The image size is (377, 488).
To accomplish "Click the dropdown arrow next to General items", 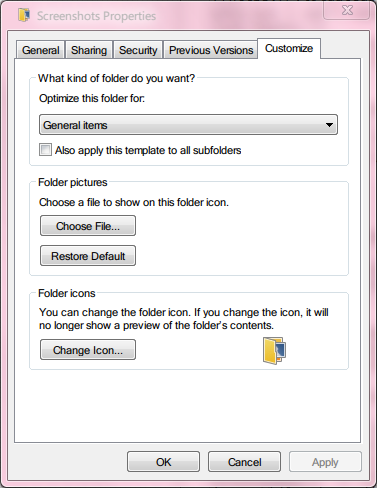I will tap(329, 125).
